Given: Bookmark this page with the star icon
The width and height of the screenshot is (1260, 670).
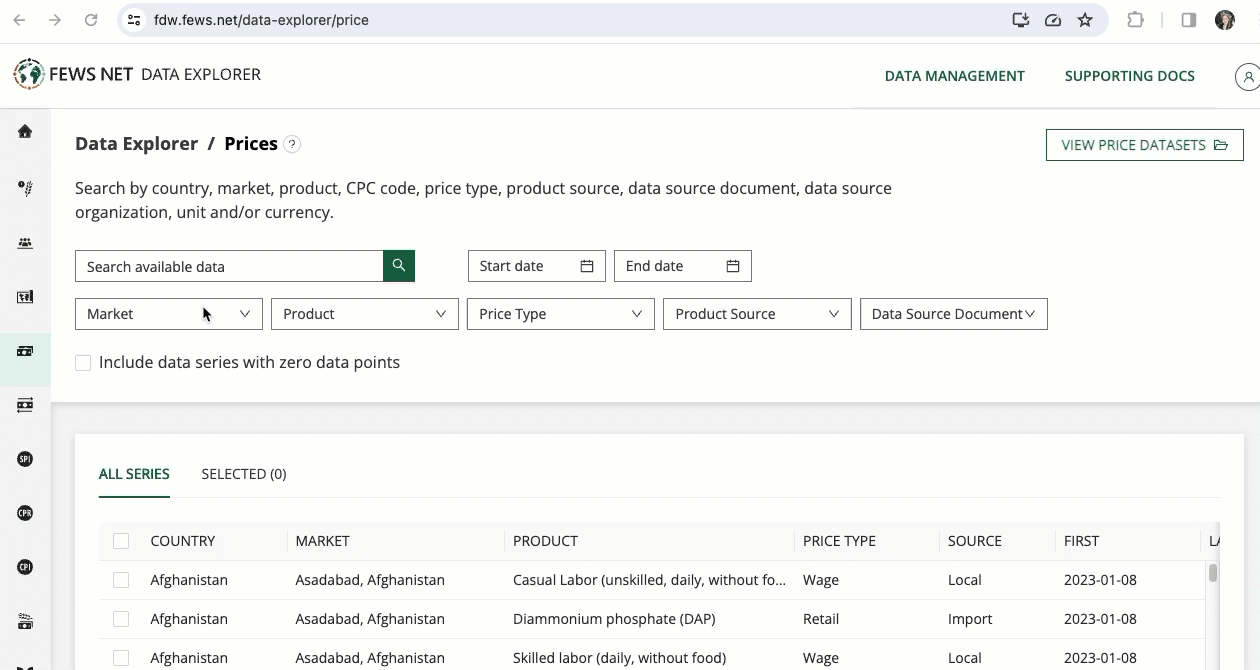Looking at the screenshot, I should click(x=1085, y=20).
